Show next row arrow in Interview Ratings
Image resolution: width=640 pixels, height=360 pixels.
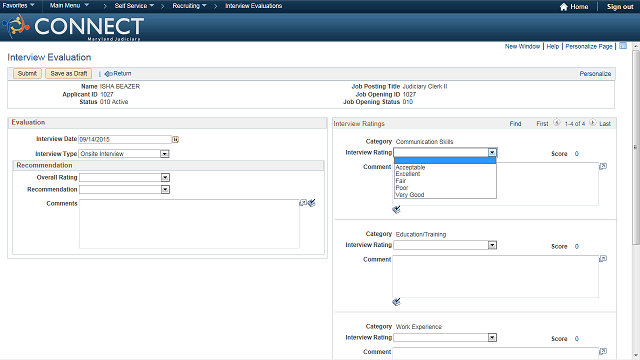[x=592, y=122]
